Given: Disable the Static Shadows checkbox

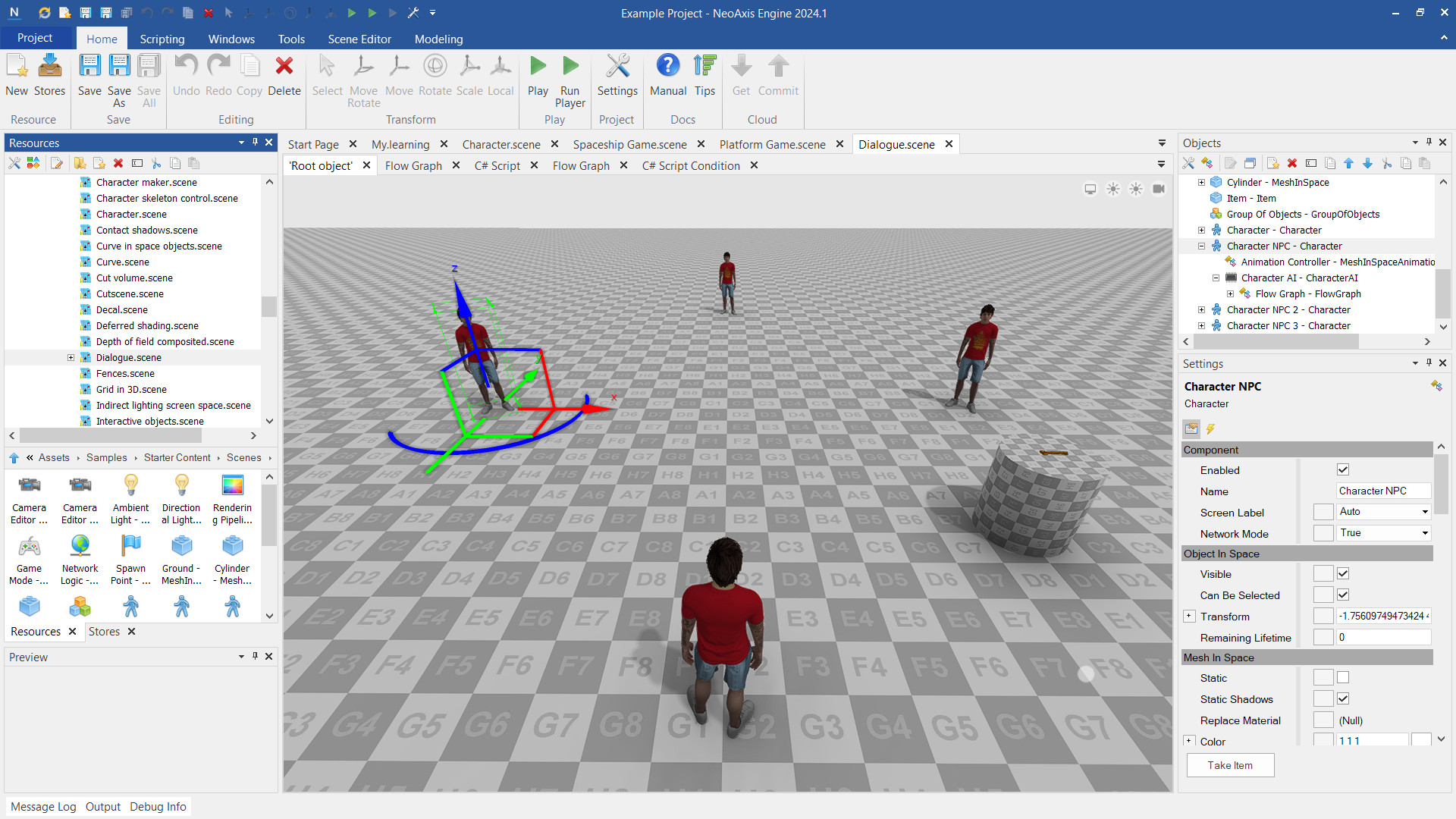Looking at the screenshot, I should 1343,699.
